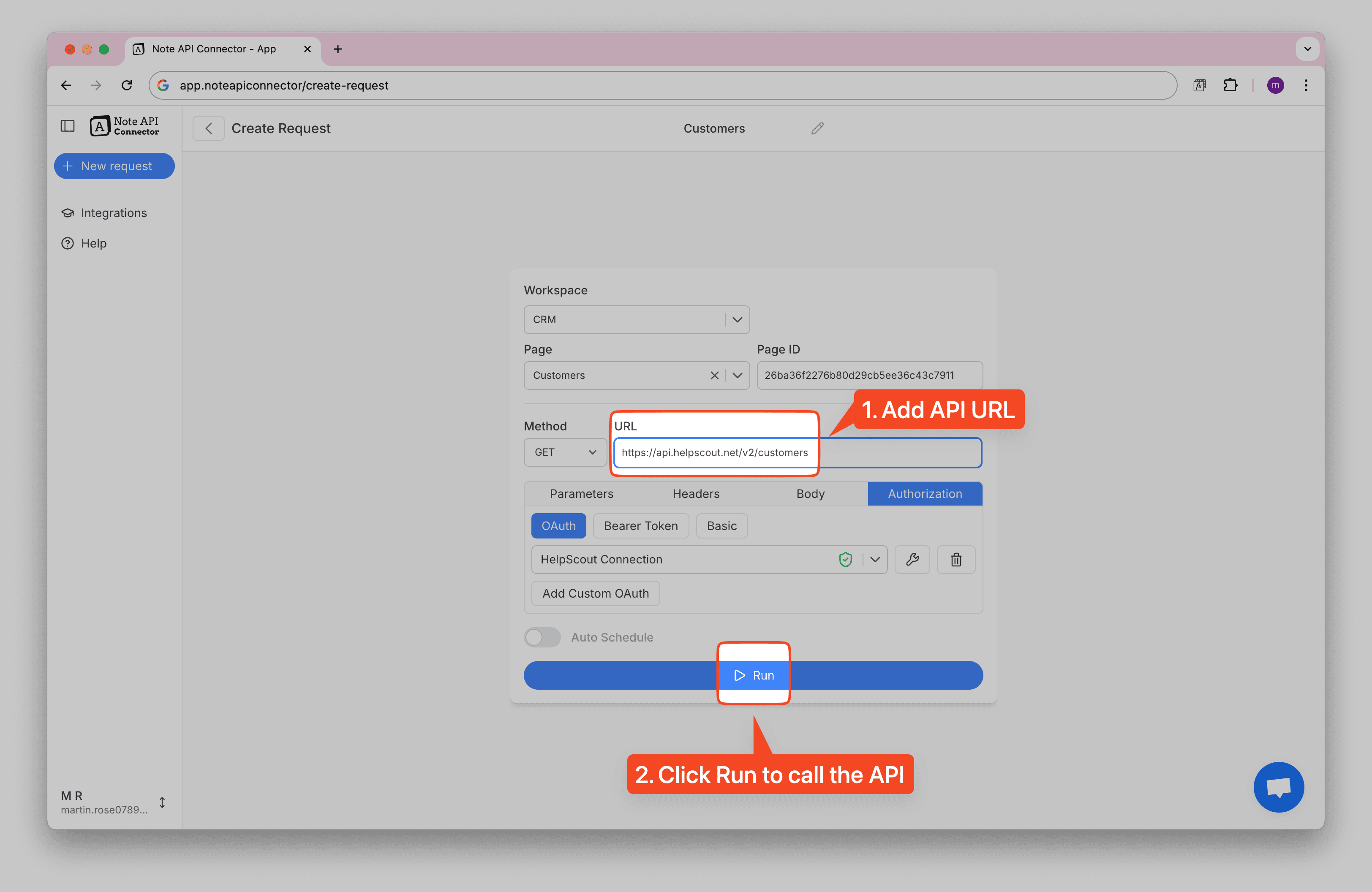Image resolution: width=1372 pixels, height=892 pixels.
Task: Open a new browser tab
Action: 338,49
